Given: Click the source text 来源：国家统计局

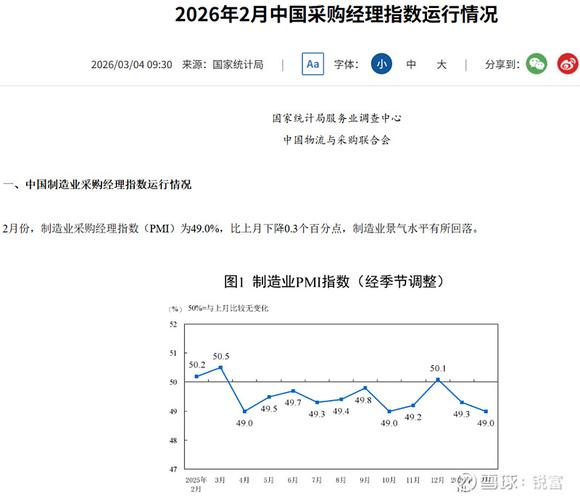Looking at the screenshot, I should click(x=223, y=65).
